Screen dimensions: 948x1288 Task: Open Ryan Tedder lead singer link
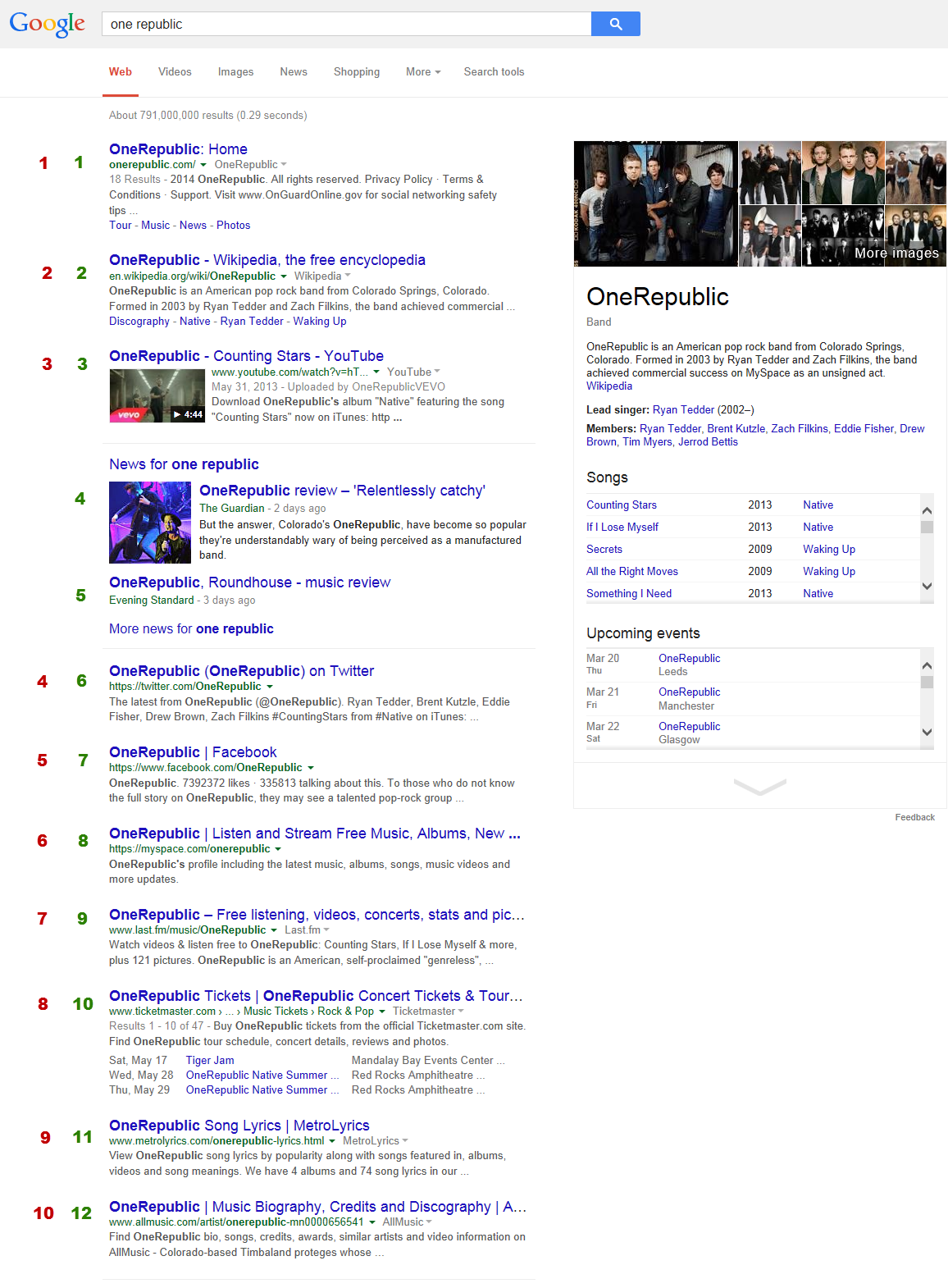click(x=683, y=410)
